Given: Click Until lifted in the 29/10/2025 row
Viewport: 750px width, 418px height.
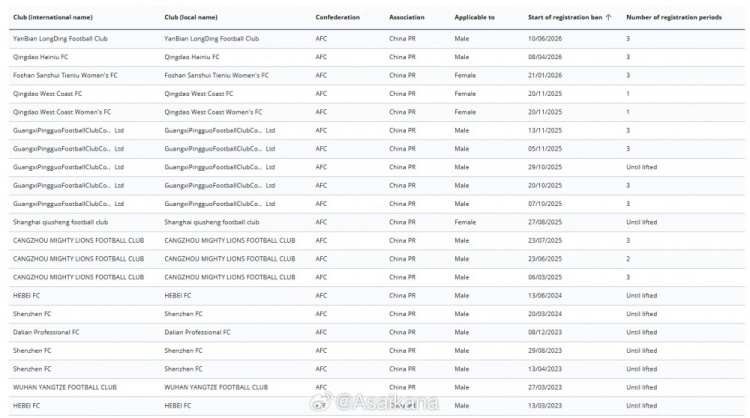Looking at the screenshot, I should point(641,167).
